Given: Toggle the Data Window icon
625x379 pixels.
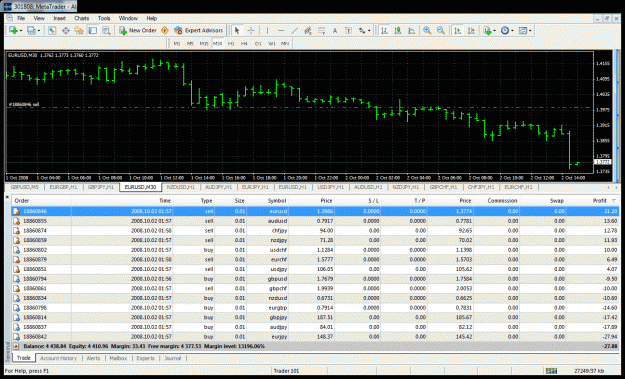Looking at the screenshot, I should point(66,30).
